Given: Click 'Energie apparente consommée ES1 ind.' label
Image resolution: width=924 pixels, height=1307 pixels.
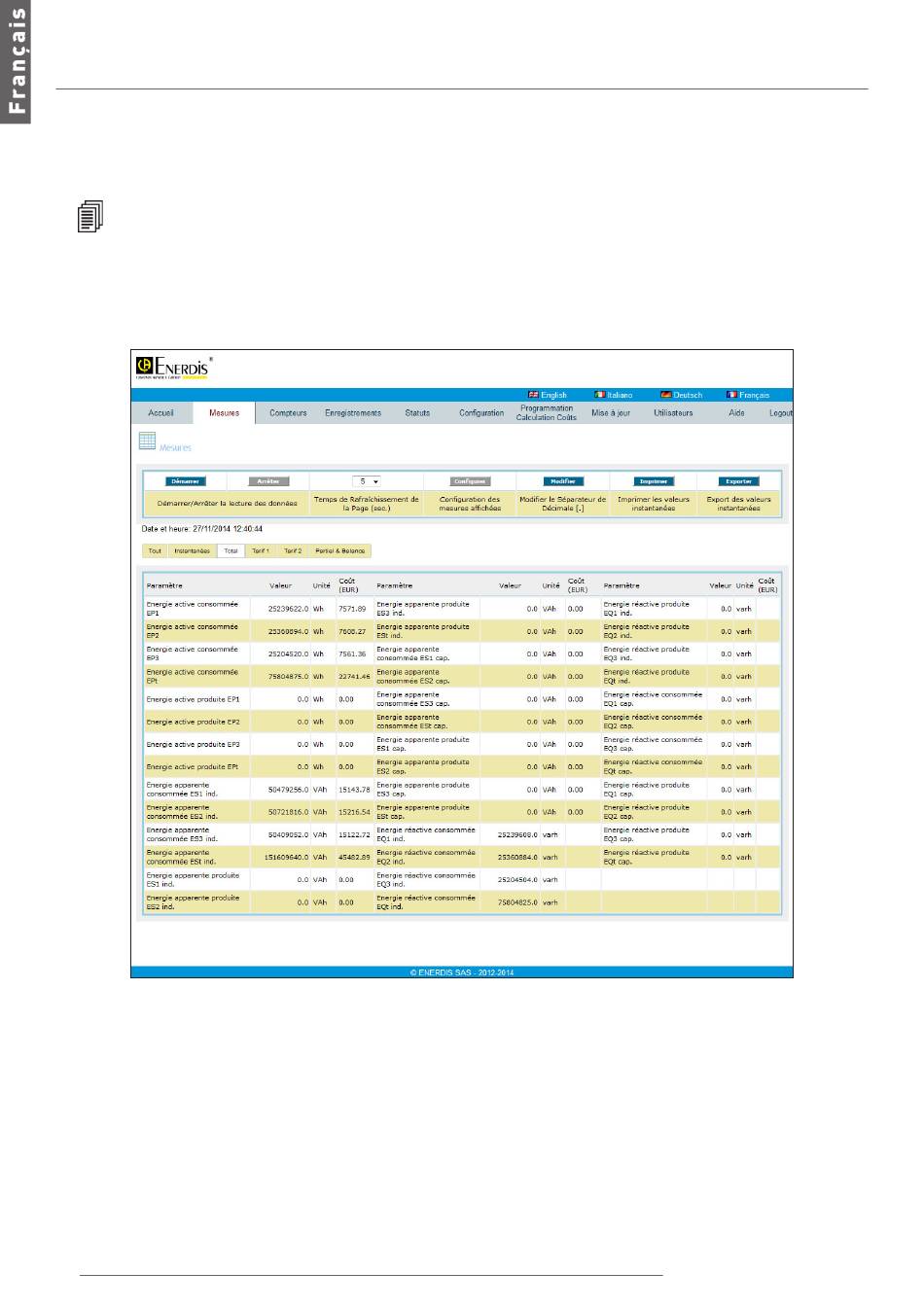Looking at the screenshot, I should pyautogui.click(x=182, y=790).
